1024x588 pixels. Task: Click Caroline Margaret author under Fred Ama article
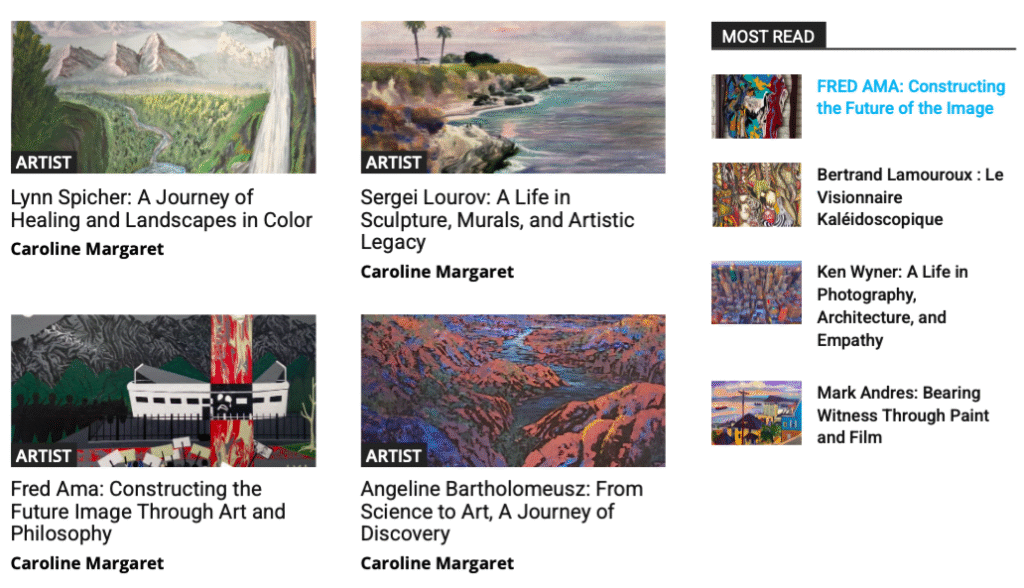[x=87, y=563]
